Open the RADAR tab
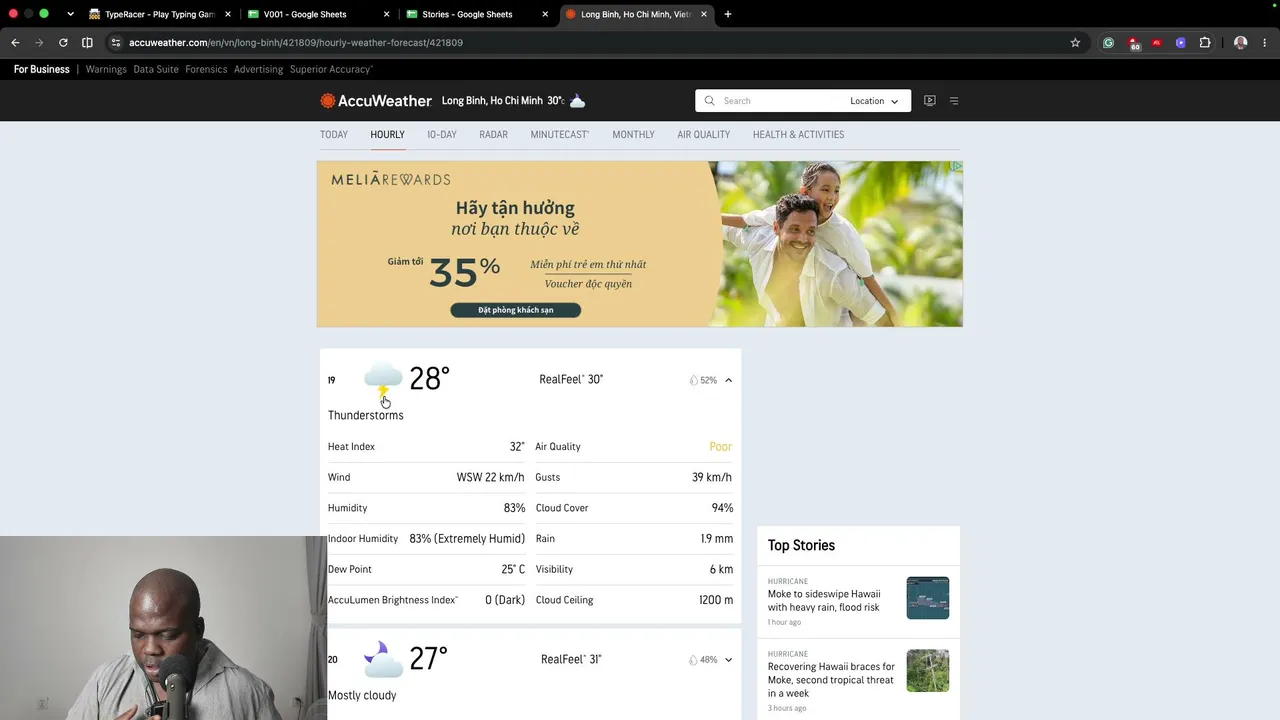The width and height of the screenshot is (1280, 720). [x=493, y=135]
